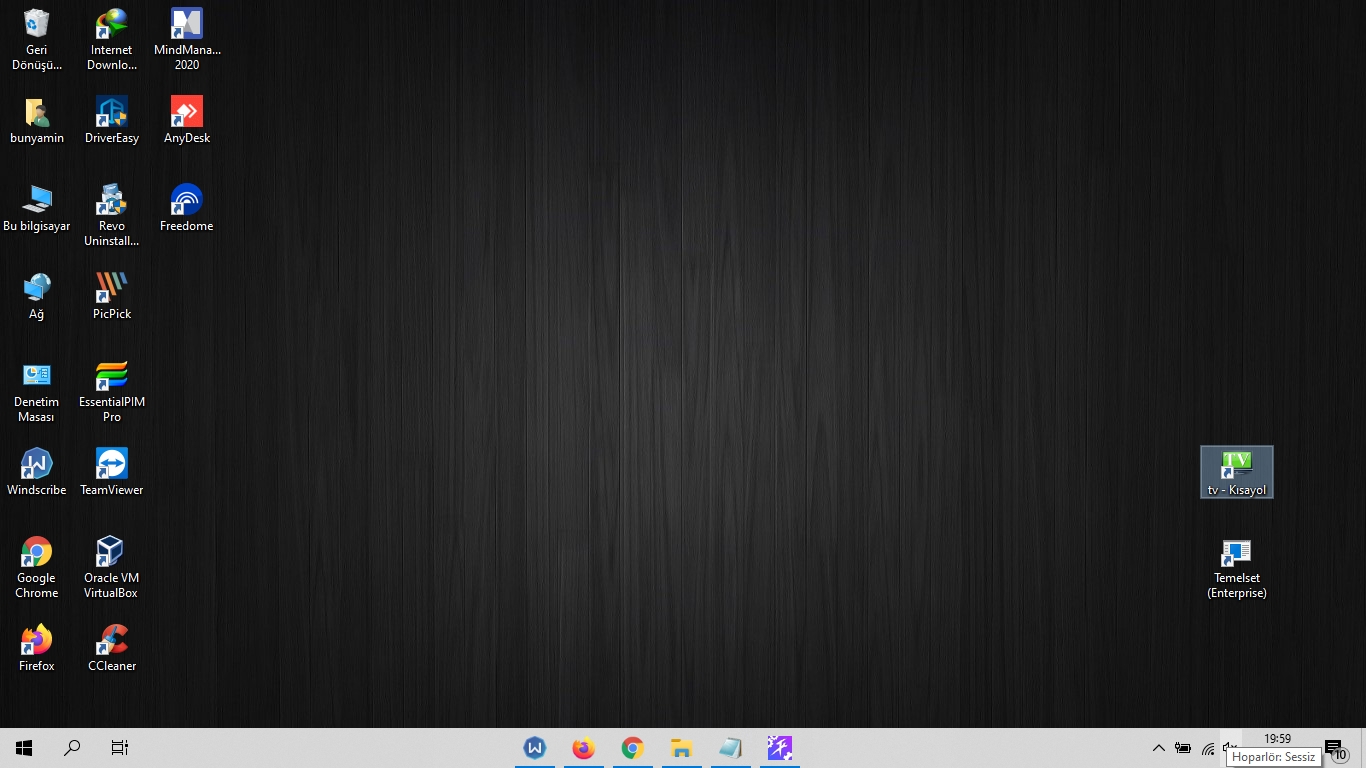Select the PicPick shortcut icon
1366x768 pixels.
click(112, 297)
